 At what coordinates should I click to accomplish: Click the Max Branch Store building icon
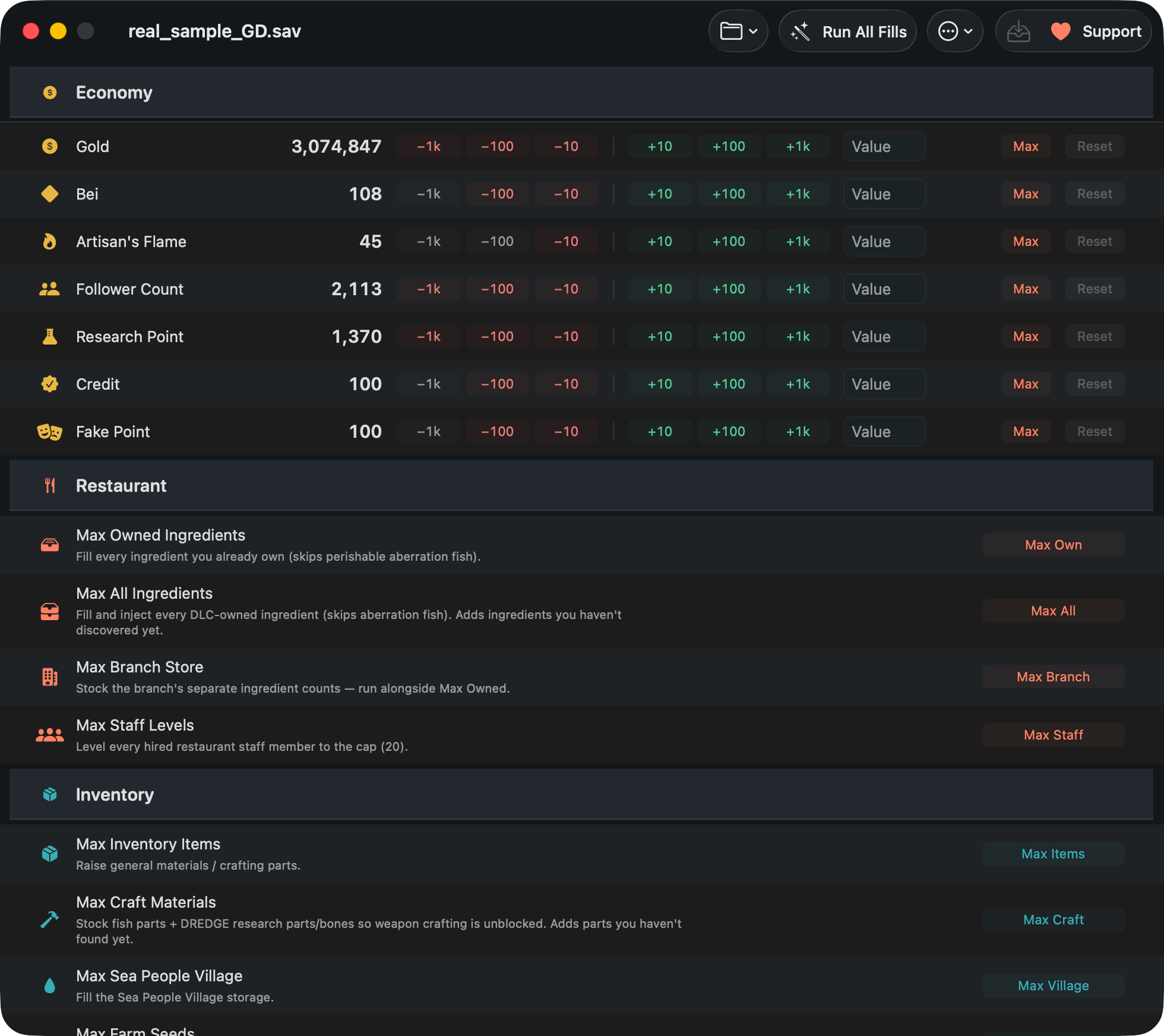tap(50, 677)
